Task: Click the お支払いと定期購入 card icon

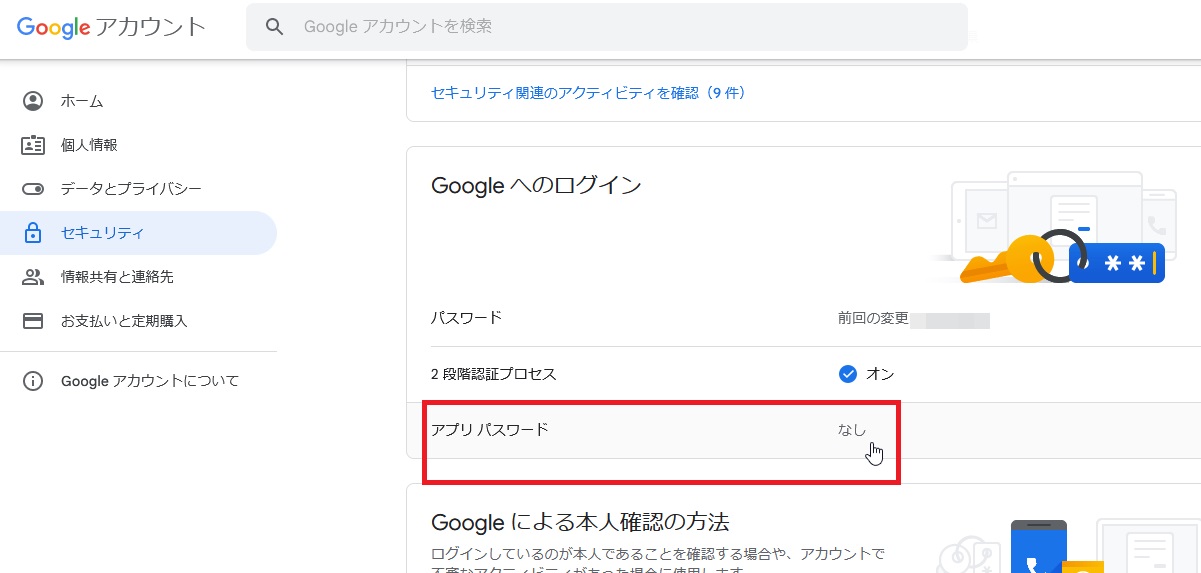Action: [33, 321]
